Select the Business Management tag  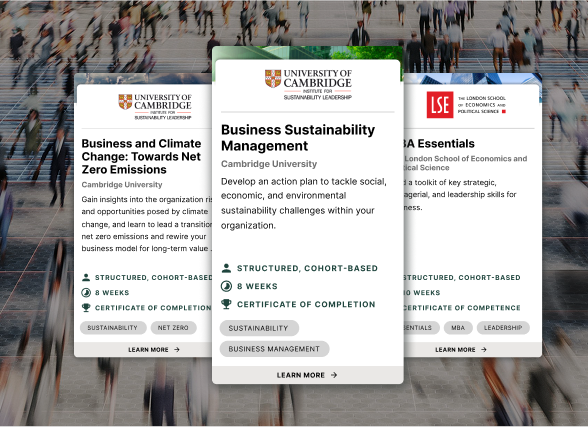(x=274, y=349)
